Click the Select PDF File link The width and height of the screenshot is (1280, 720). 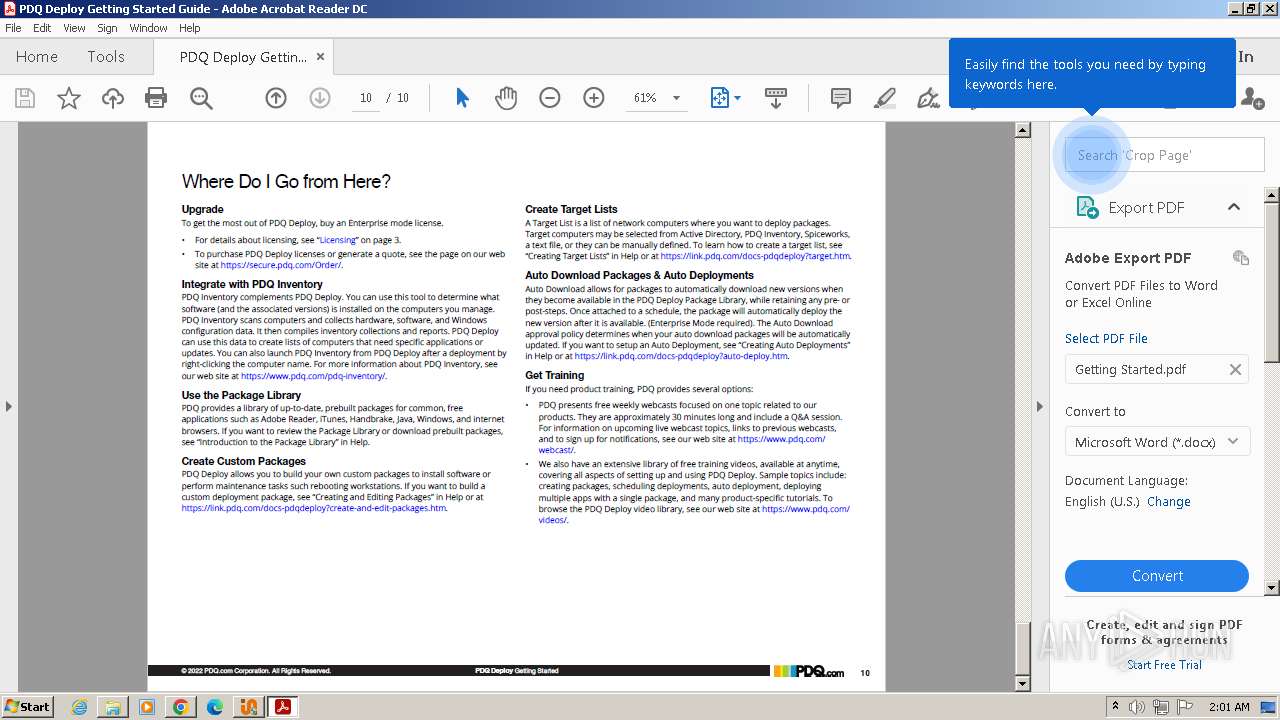(x=1106, y=339)
